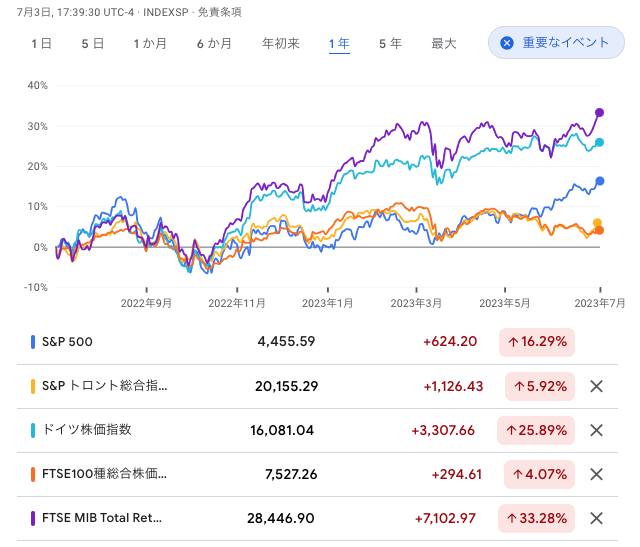
Task: Click the blue S&P 500 color marker
Action: 33,342
